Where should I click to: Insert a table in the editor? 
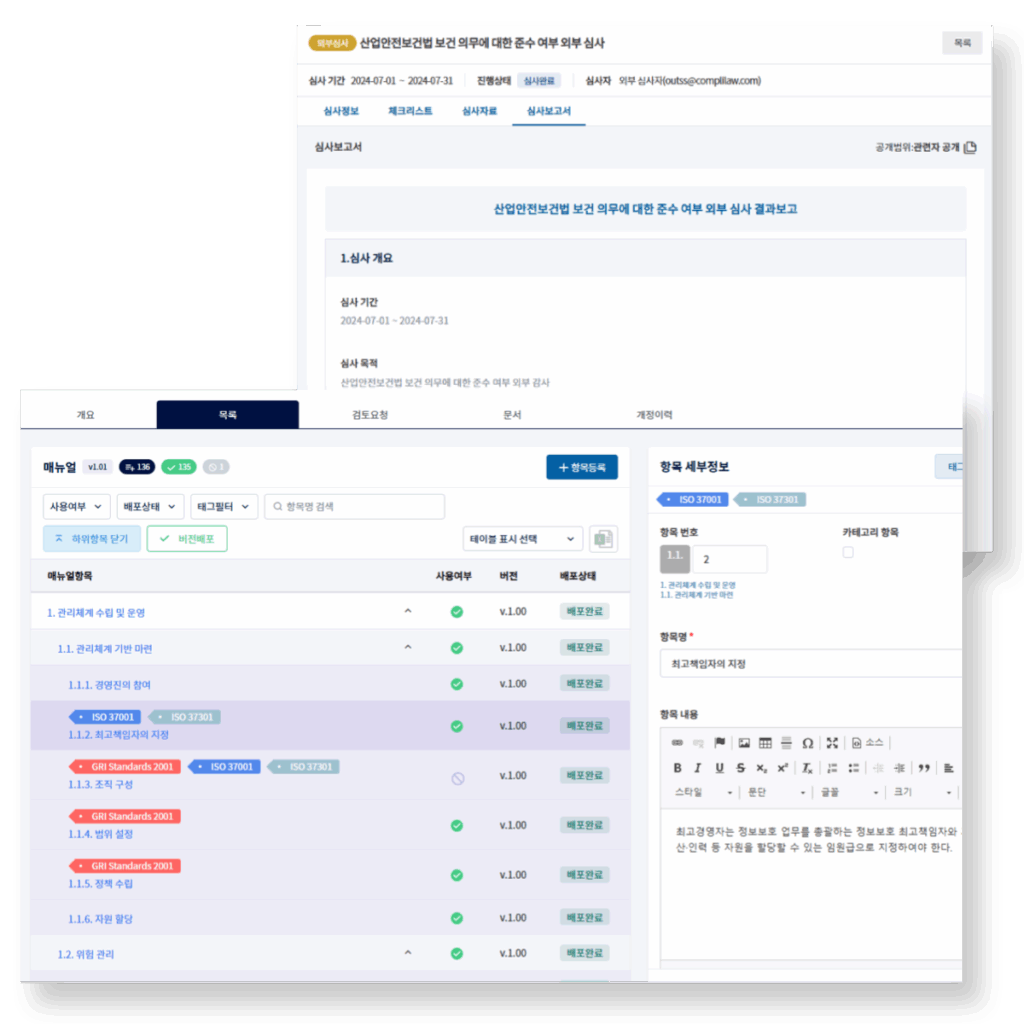(x=765, y=743)
